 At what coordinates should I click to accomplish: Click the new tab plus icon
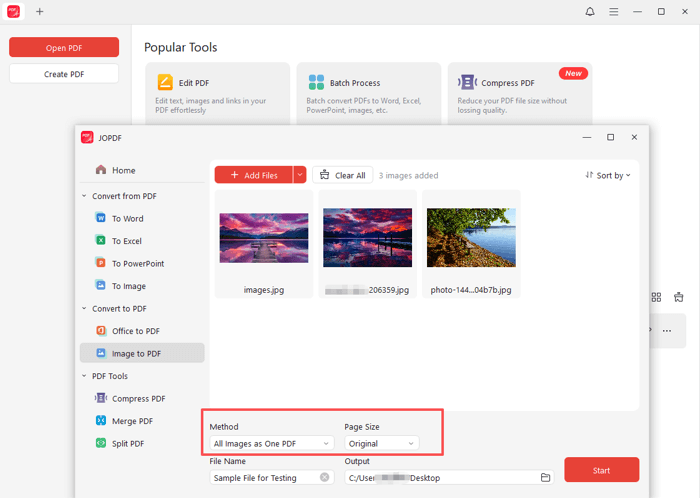tap(40, 11)
